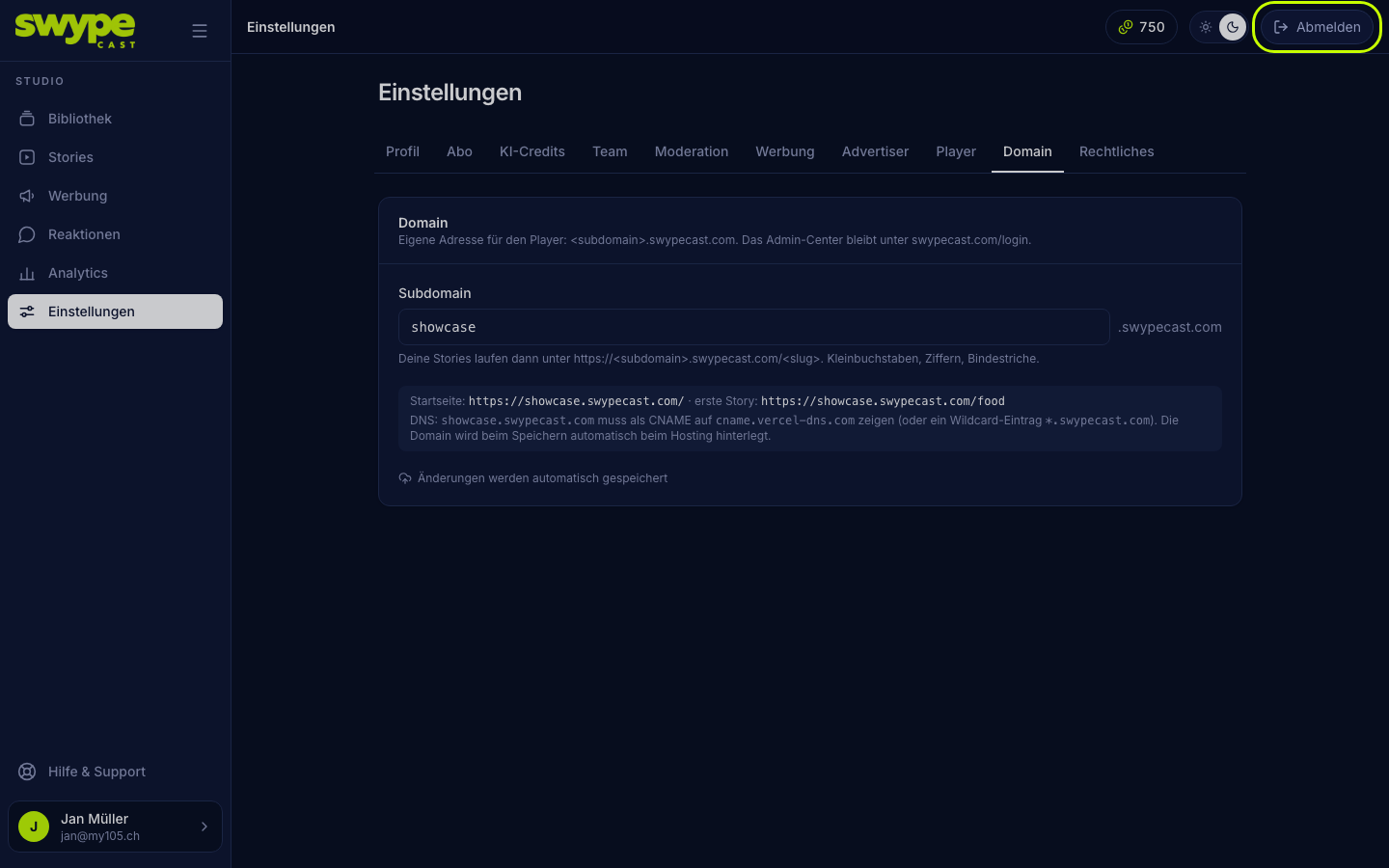The image size is (1389, 868).
Task: Click the Einstellungen sliders icon
Action: coord(27,312)
